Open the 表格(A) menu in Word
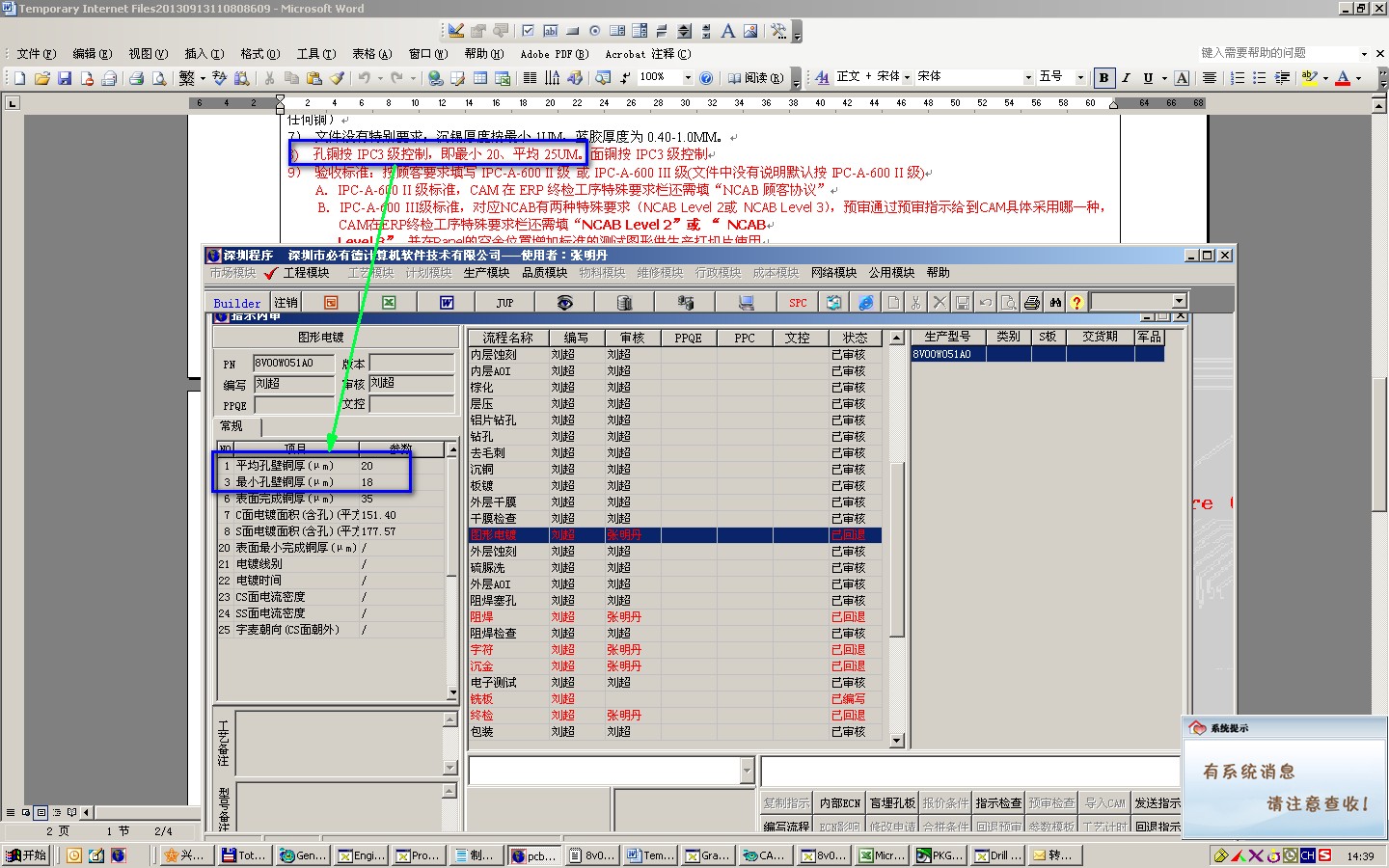Viewport: 1389px width, 868px height. (x=371, y=54)
